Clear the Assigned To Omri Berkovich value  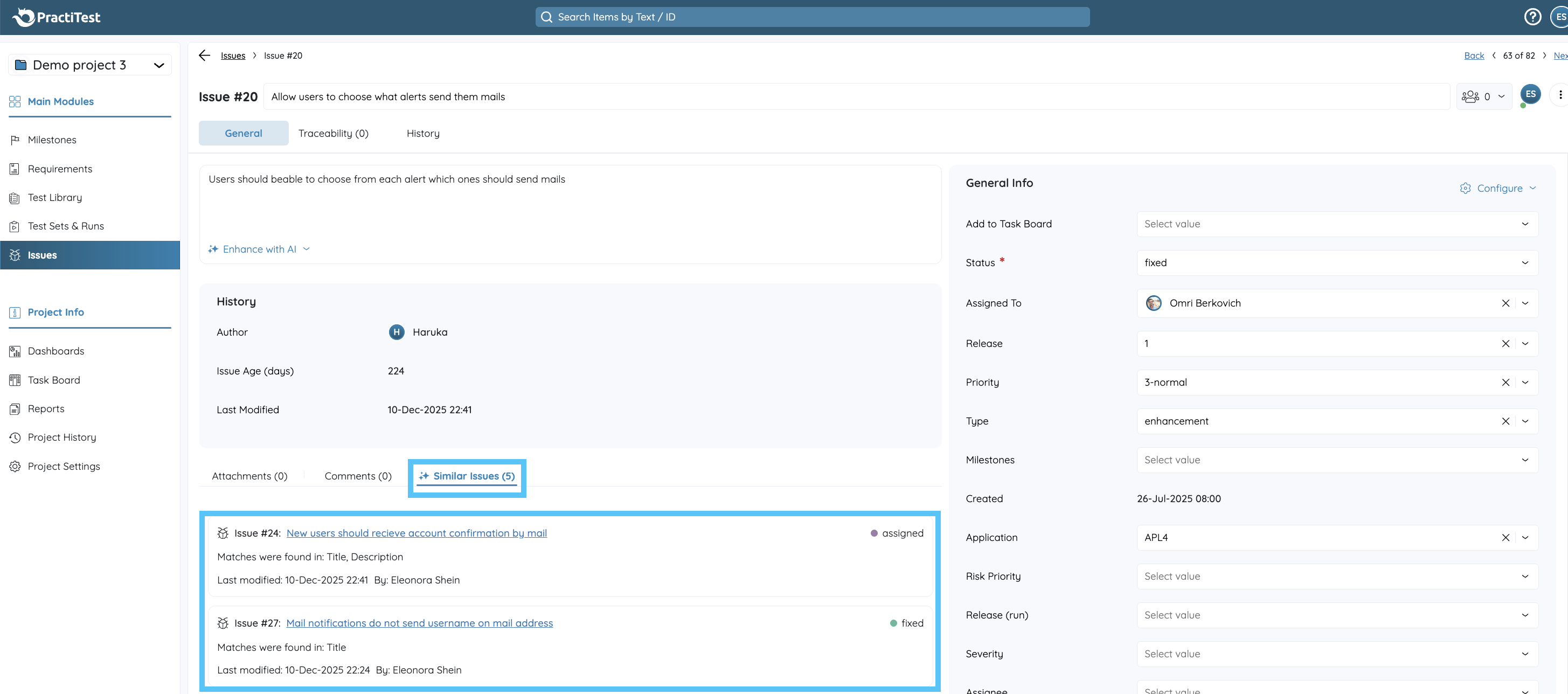tap(1505, 303)
